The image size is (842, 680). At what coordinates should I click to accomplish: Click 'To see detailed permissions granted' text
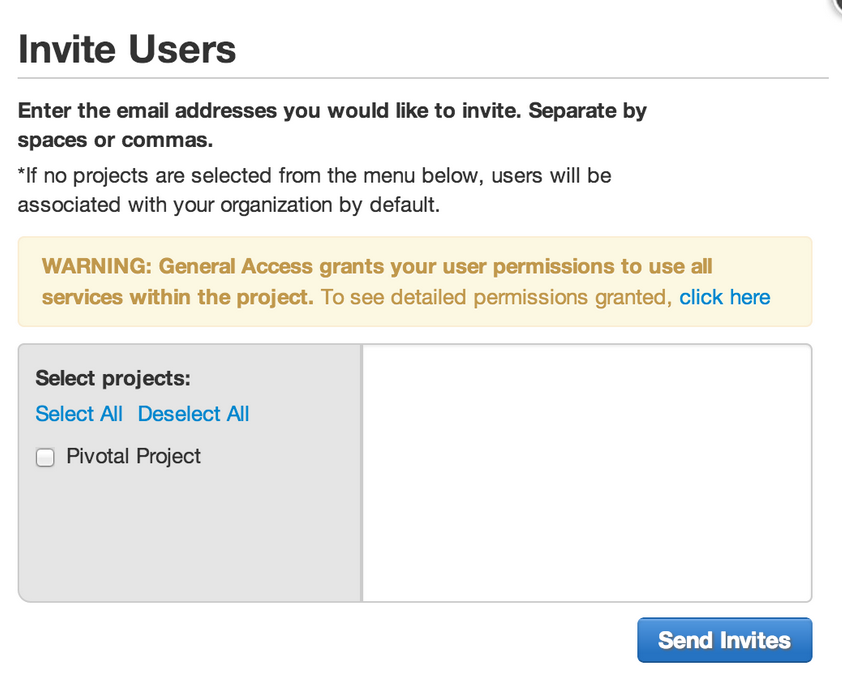click(x=495, y=297)
